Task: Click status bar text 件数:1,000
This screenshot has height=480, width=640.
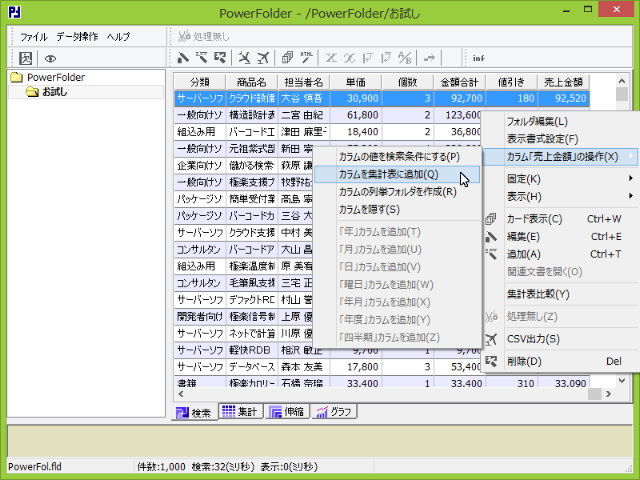Action: pos(161,467)
